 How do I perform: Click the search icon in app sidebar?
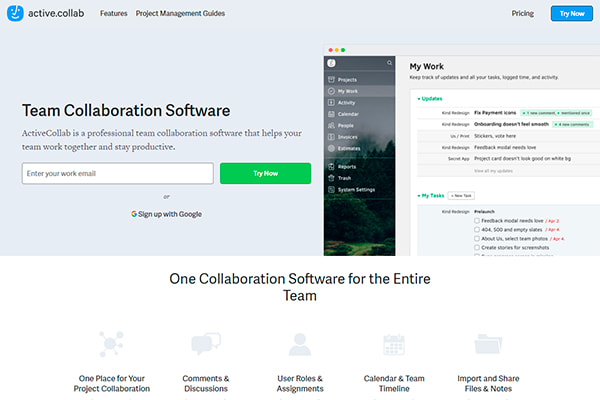click(389, 63)
